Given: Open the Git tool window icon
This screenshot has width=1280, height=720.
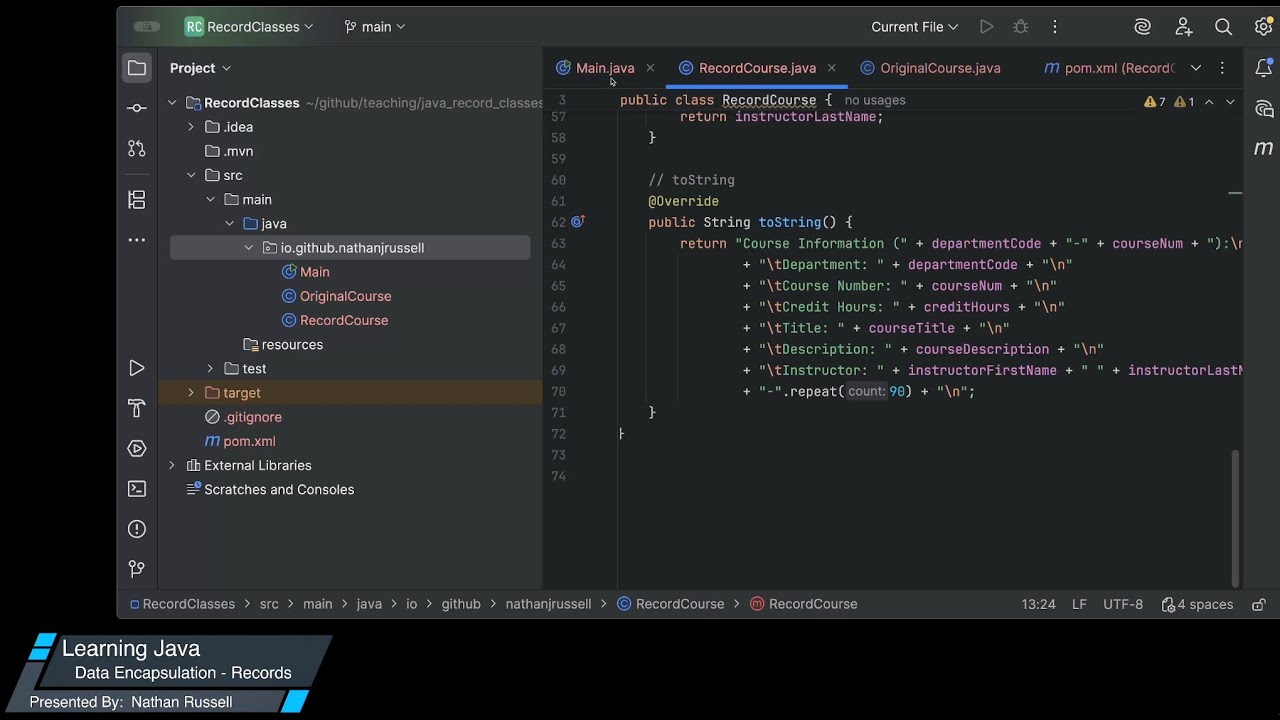Looking at the screenshot, I should tap(137, 569).
